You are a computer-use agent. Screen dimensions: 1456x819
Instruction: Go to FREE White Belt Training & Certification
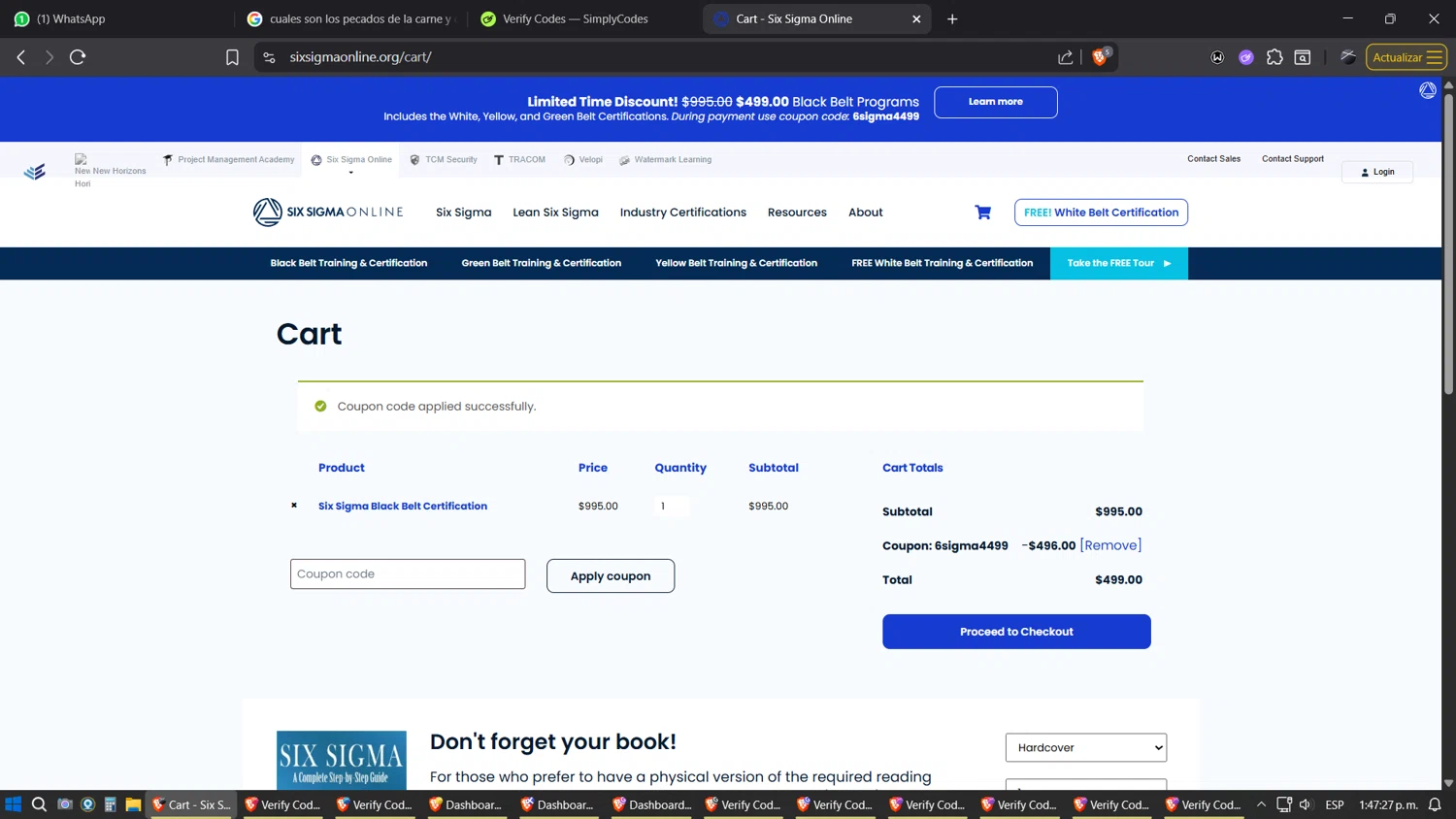943,263
